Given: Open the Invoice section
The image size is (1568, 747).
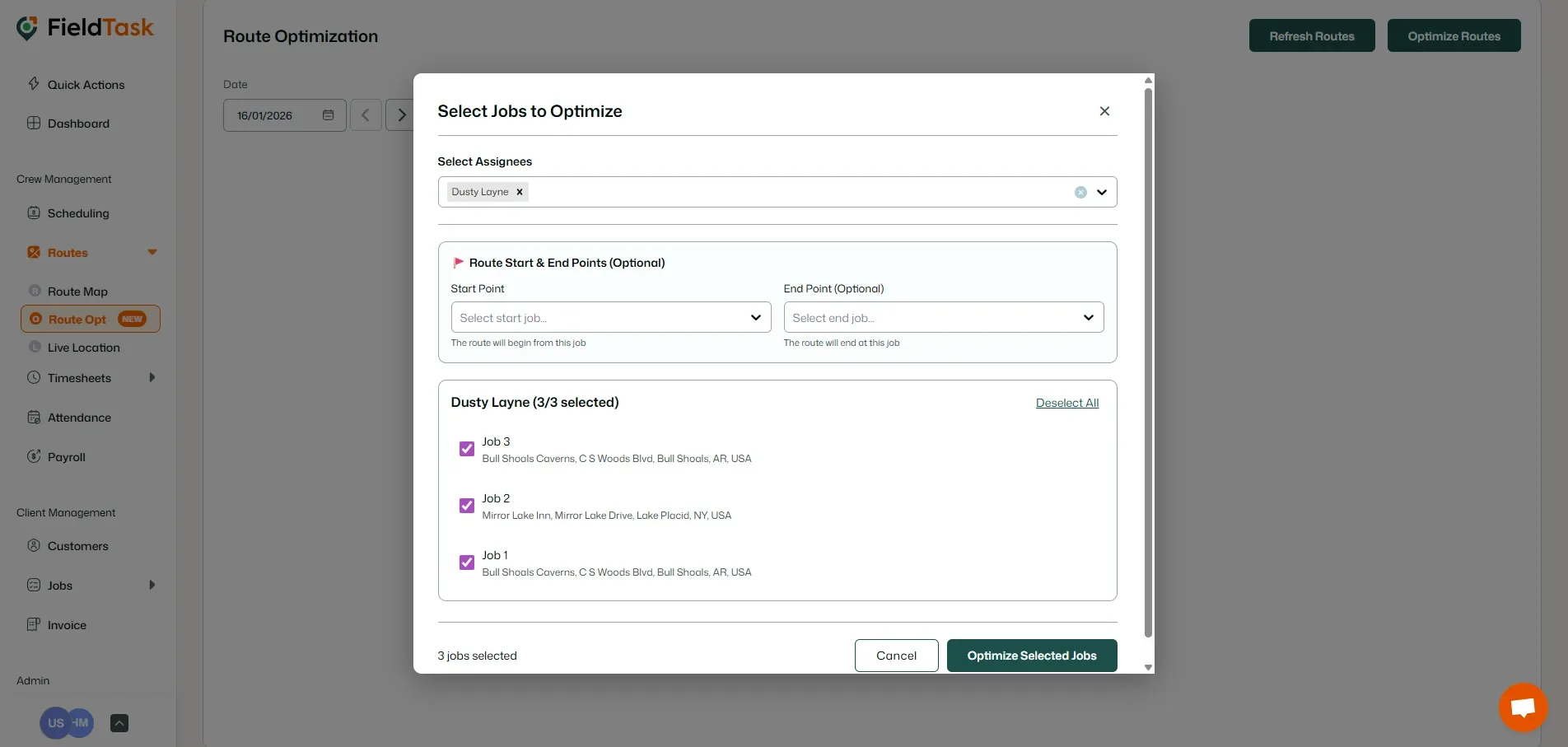Looking at the screenshot, I should pyautogui.click(x=66, y=624).
